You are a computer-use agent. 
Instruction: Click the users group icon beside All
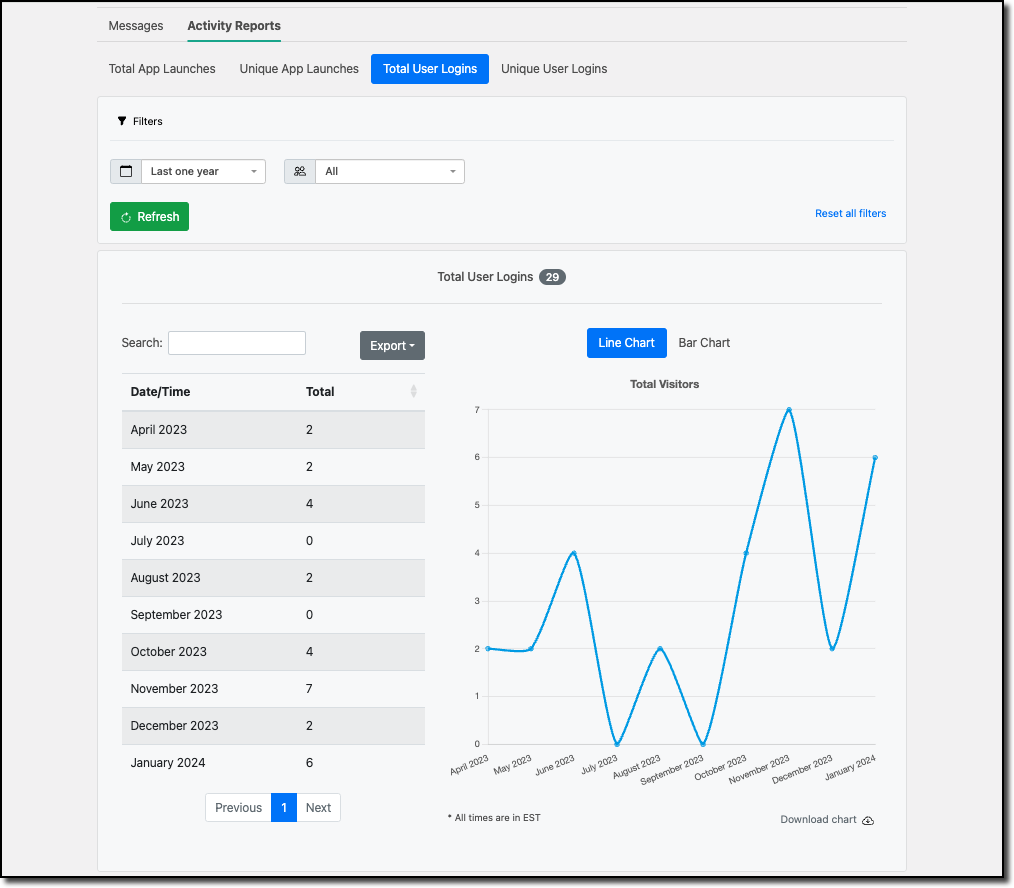point(300,171)
